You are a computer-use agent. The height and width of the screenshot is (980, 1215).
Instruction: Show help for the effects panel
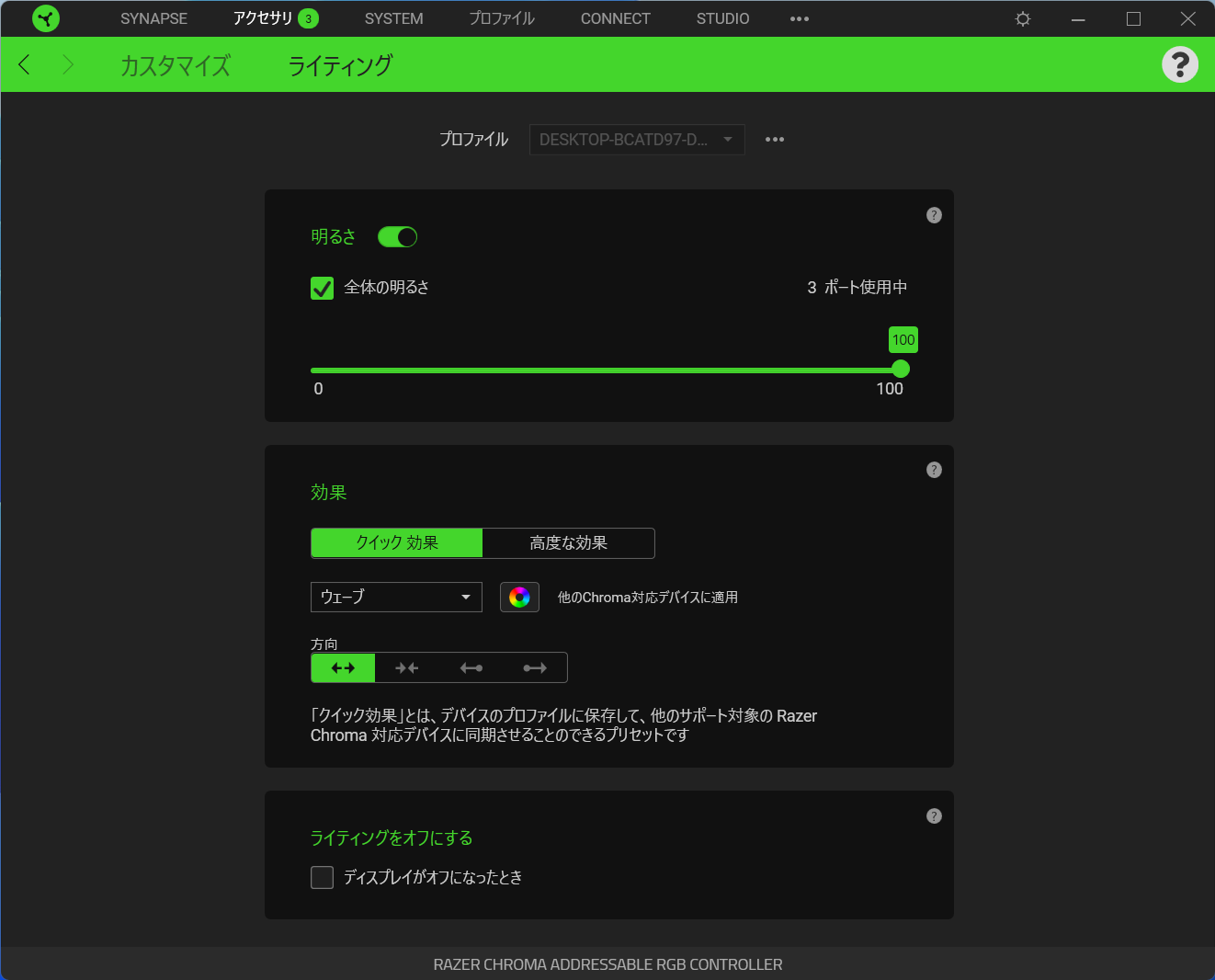[x=934, y=470]
